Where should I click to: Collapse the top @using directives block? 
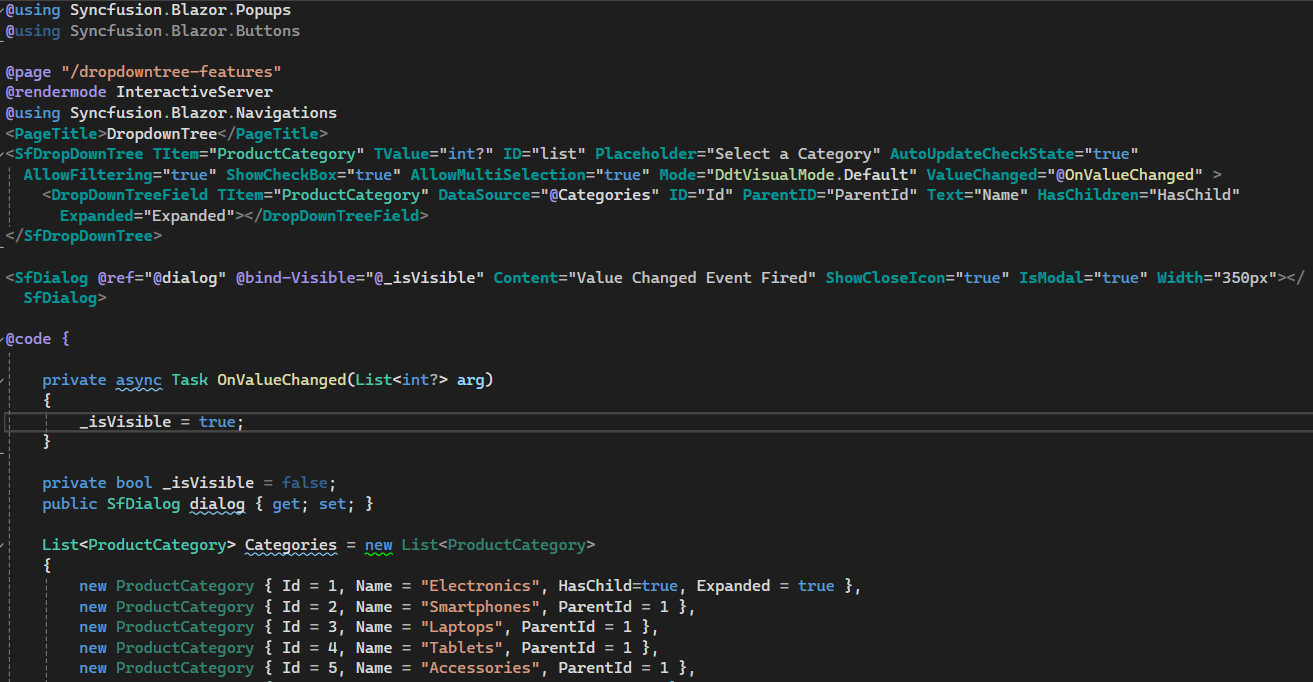tap(3, 10)
